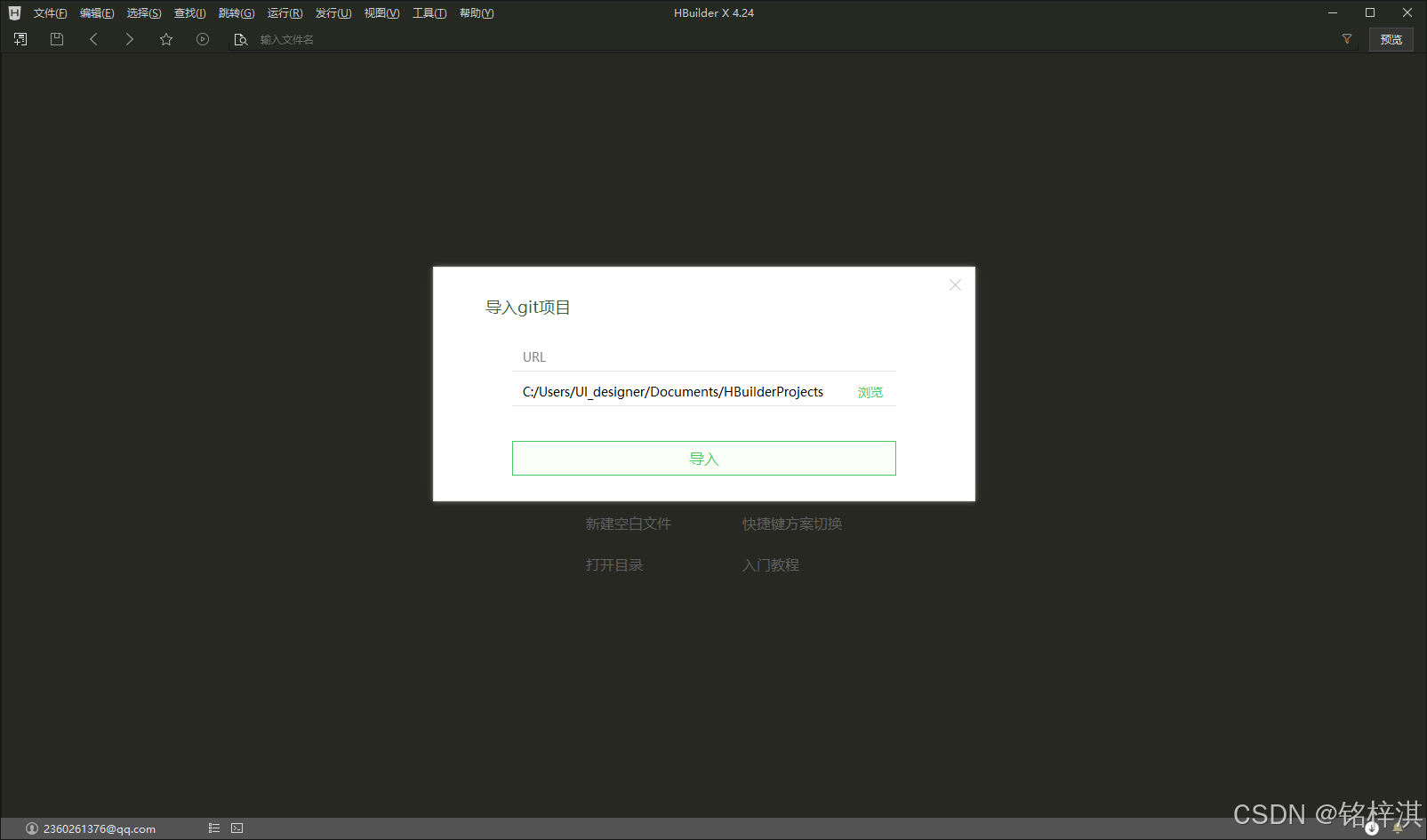This screenshot has height=840, width=1427.
Task: Click the file search magnifier icon
Action: point(240,39)
